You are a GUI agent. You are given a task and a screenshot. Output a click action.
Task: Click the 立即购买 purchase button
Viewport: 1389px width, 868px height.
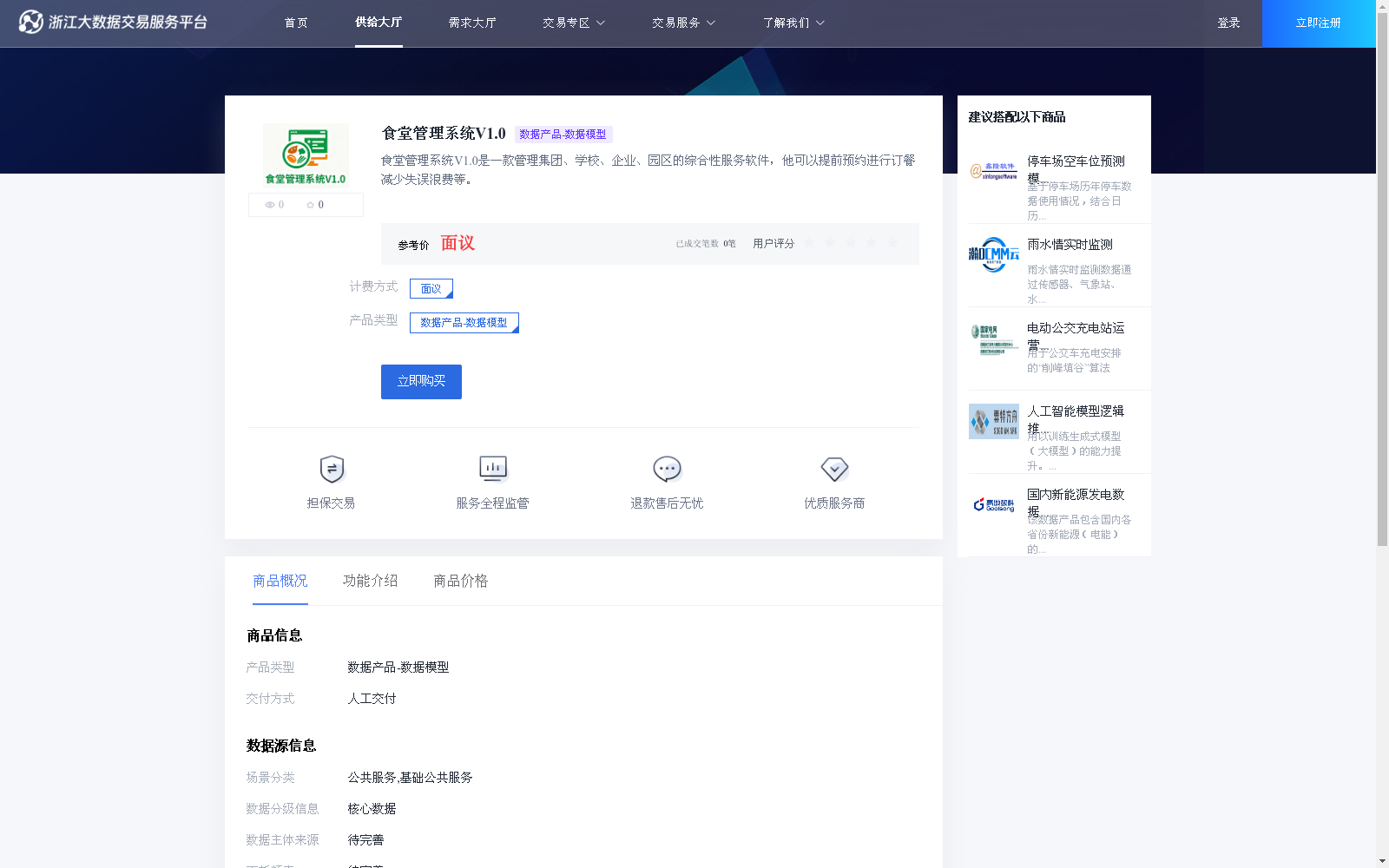tap(420, 381)
